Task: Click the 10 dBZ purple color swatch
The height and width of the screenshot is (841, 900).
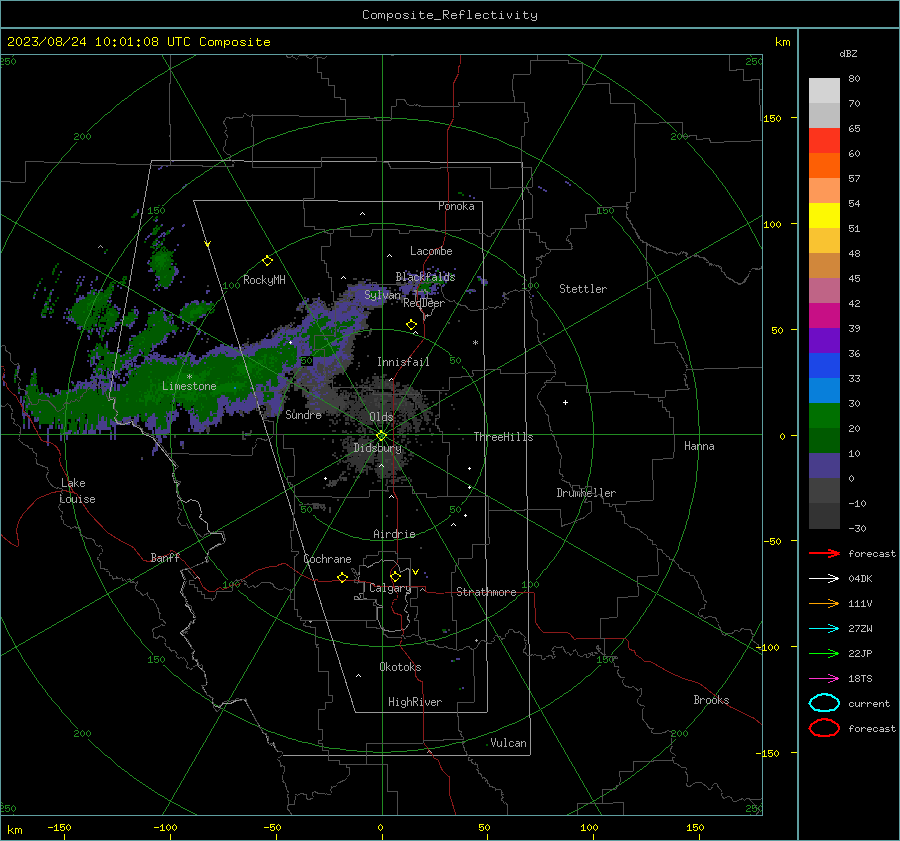Action: 824,466
